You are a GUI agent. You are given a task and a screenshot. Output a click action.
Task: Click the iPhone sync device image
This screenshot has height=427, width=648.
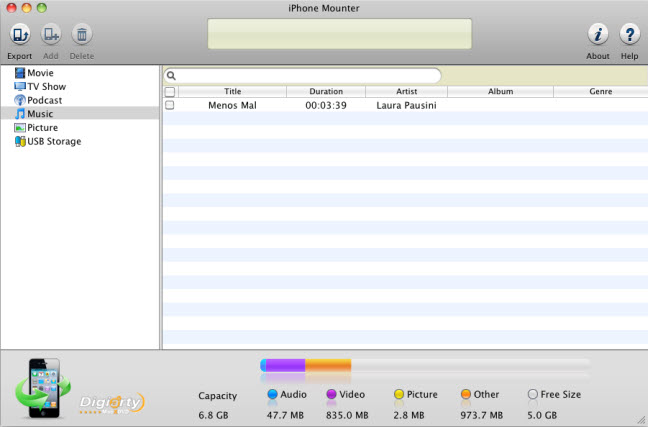(43, 388)
